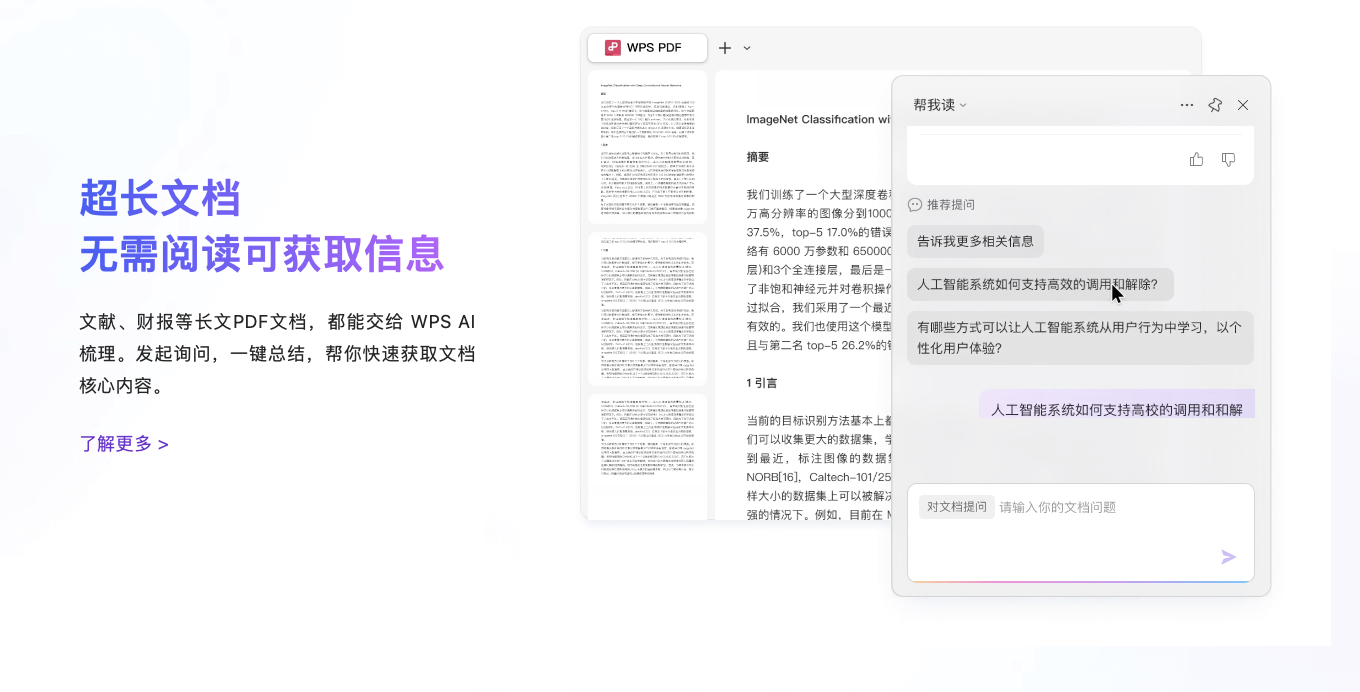Give a thumbs up to the answer
Screen dimensions: 1360x692
(1196, 159)
